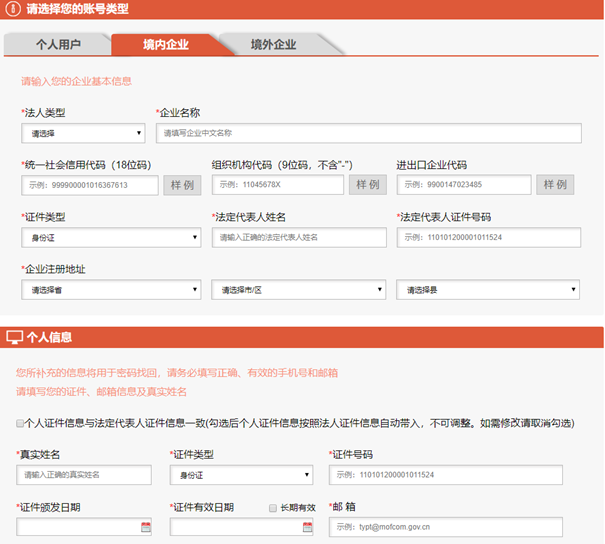Expand the 请选择省 province dropdown
Image resolution: width=605 pixels, height=544 pixels.
coord(110,290)
